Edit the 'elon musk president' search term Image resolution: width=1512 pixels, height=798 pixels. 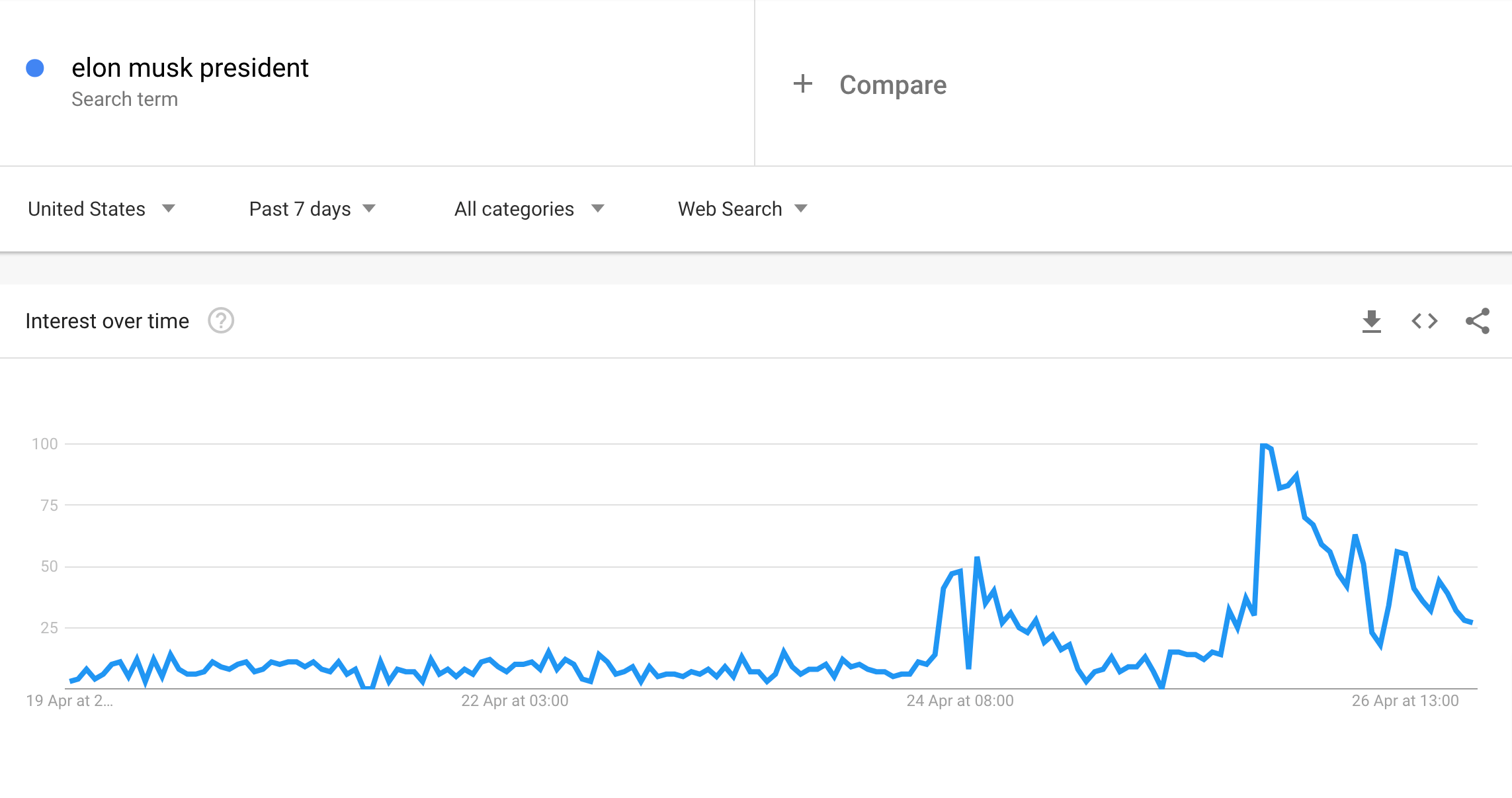pos(190,68)
